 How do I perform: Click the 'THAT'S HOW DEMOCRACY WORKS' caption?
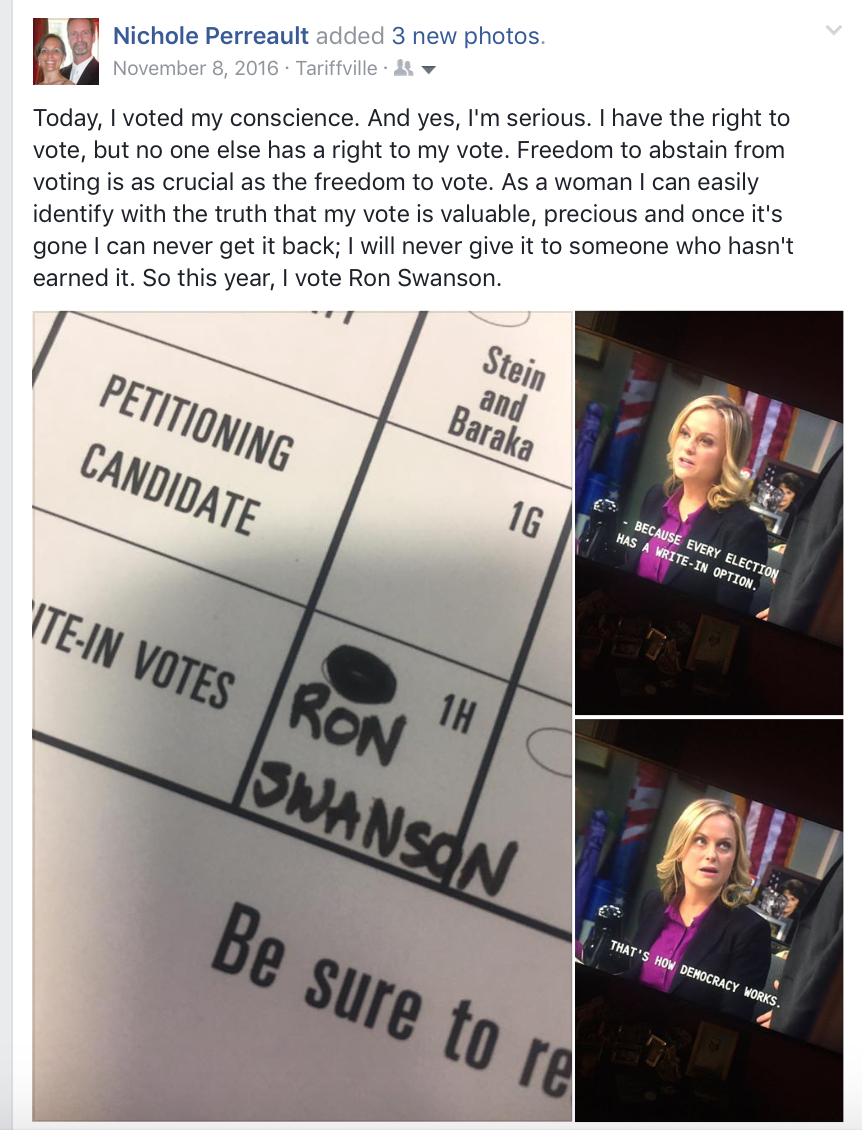point(695,973)
